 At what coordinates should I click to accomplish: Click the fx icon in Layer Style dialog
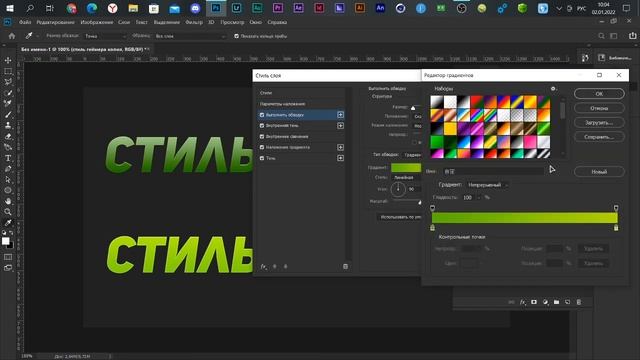(x=263, y=267)
